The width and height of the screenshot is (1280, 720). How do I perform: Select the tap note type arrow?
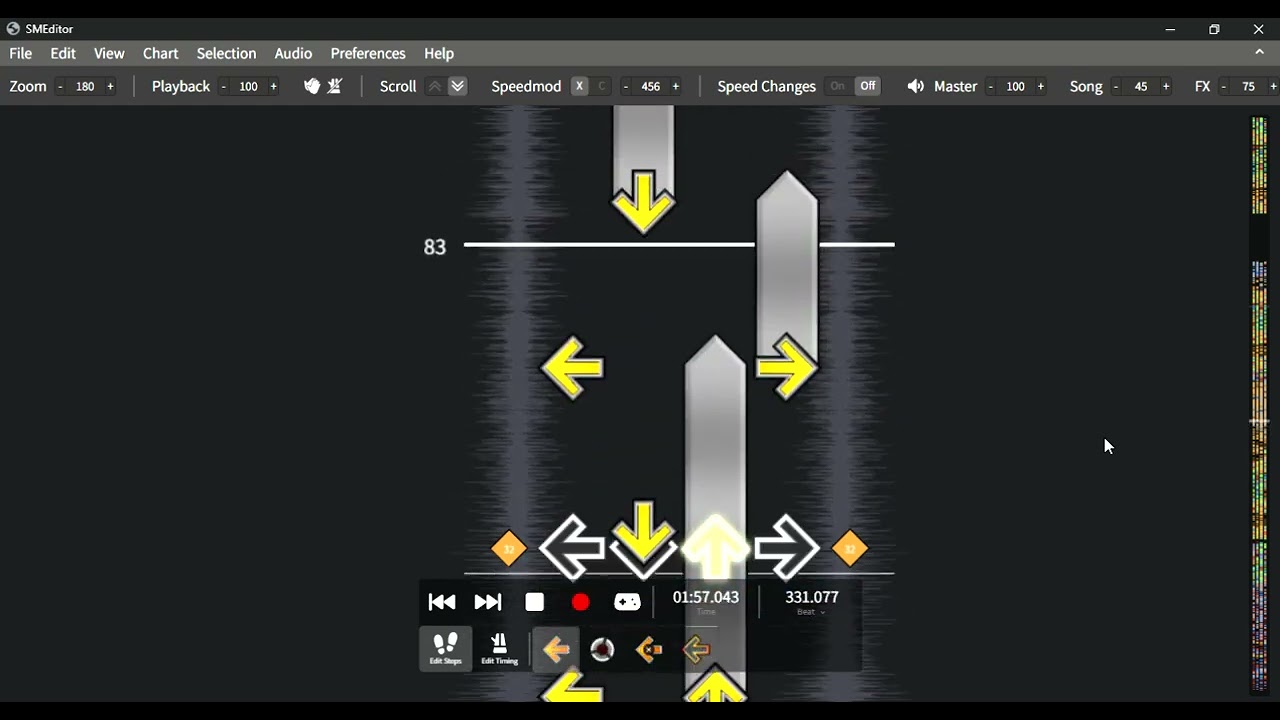click(556, 650)
